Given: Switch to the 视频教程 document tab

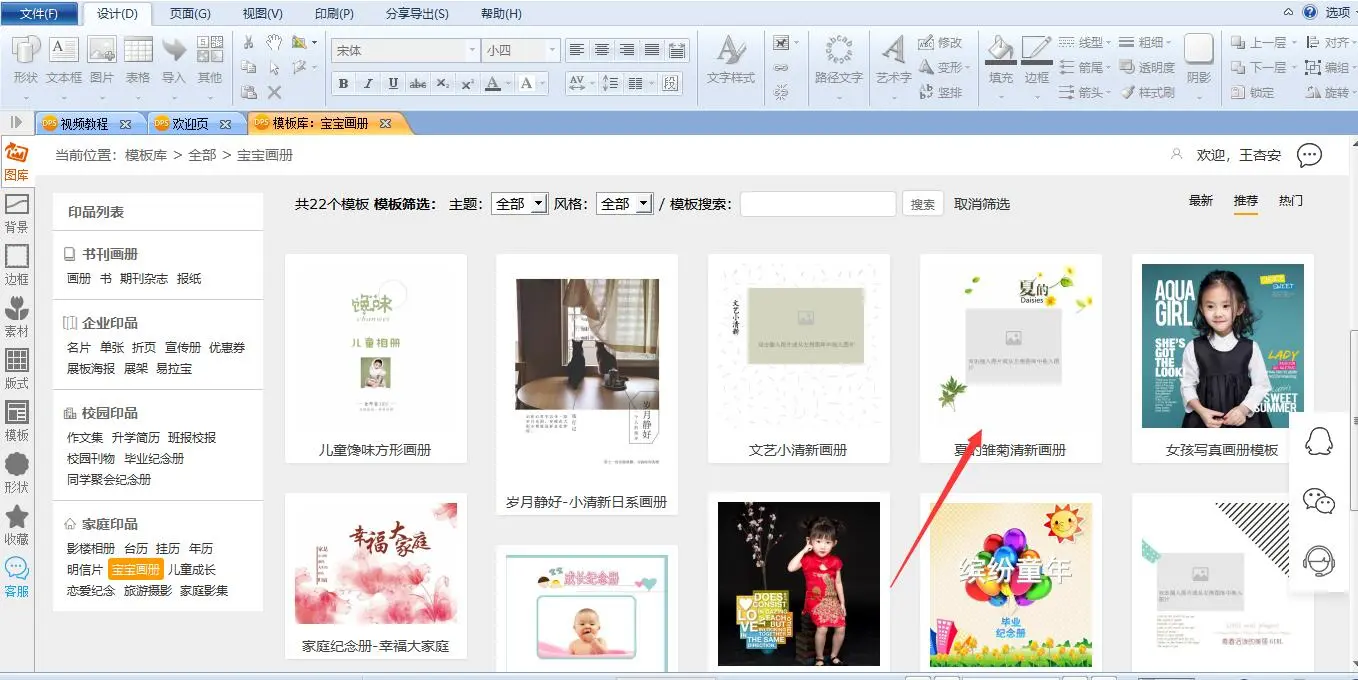Looking at the screenshot, I should [84, 124].
